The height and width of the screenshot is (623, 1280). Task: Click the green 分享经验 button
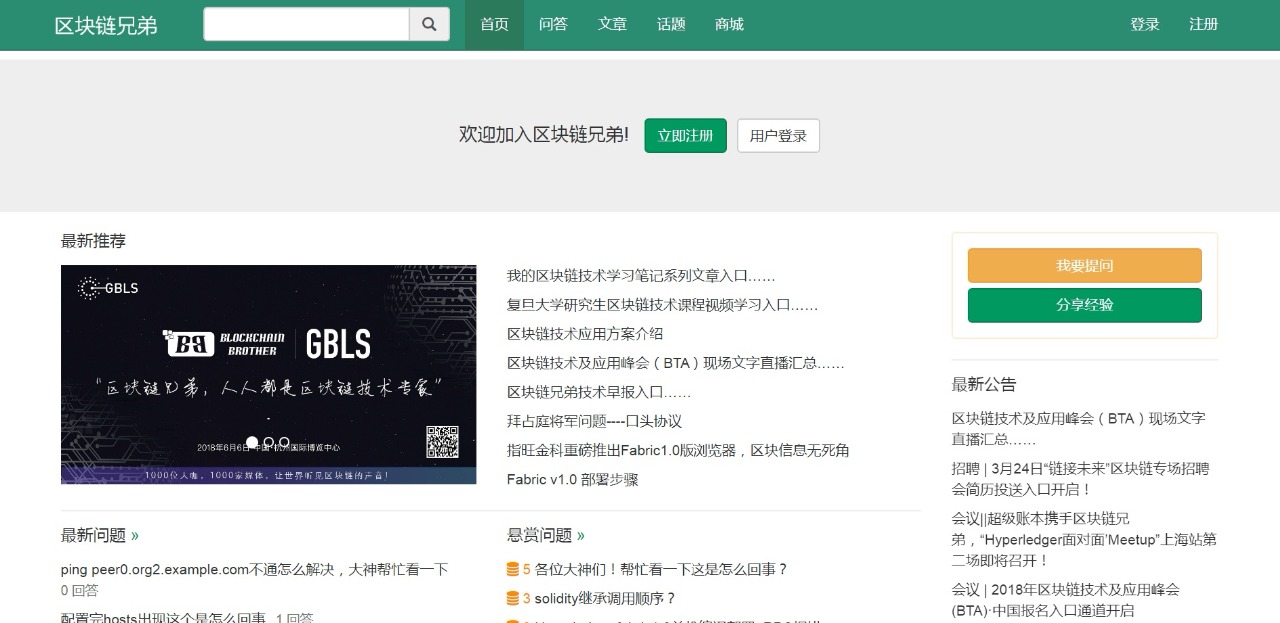point(1084,305)
